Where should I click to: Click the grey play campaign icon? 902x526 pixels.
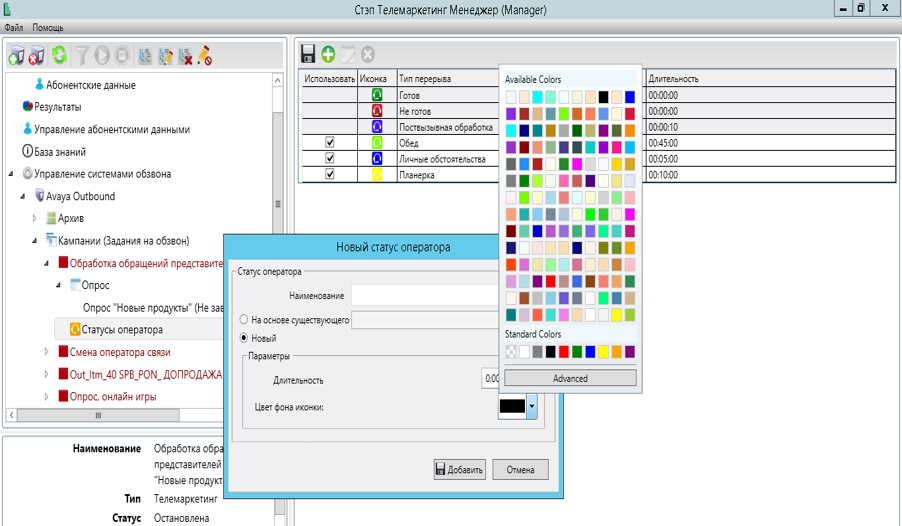point(102,56)
